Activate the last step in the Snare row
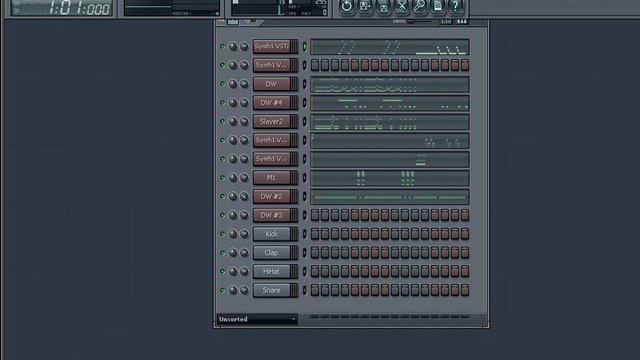640x360 pixels. pos(465,290)
